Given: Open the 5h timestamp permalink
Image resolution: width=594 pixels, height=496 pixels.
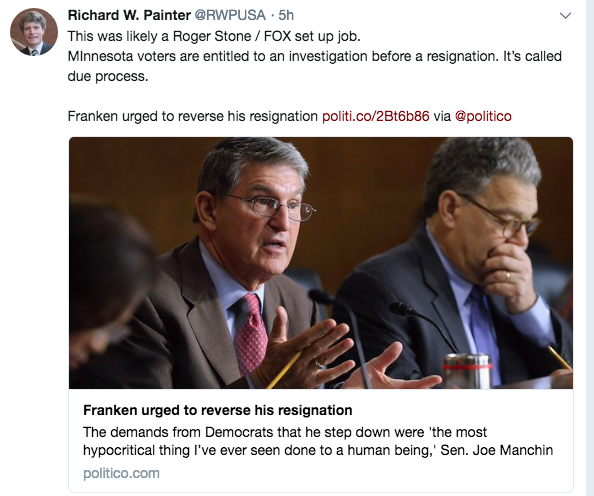Looking at the screenshot, I should (x=286, y=15).
